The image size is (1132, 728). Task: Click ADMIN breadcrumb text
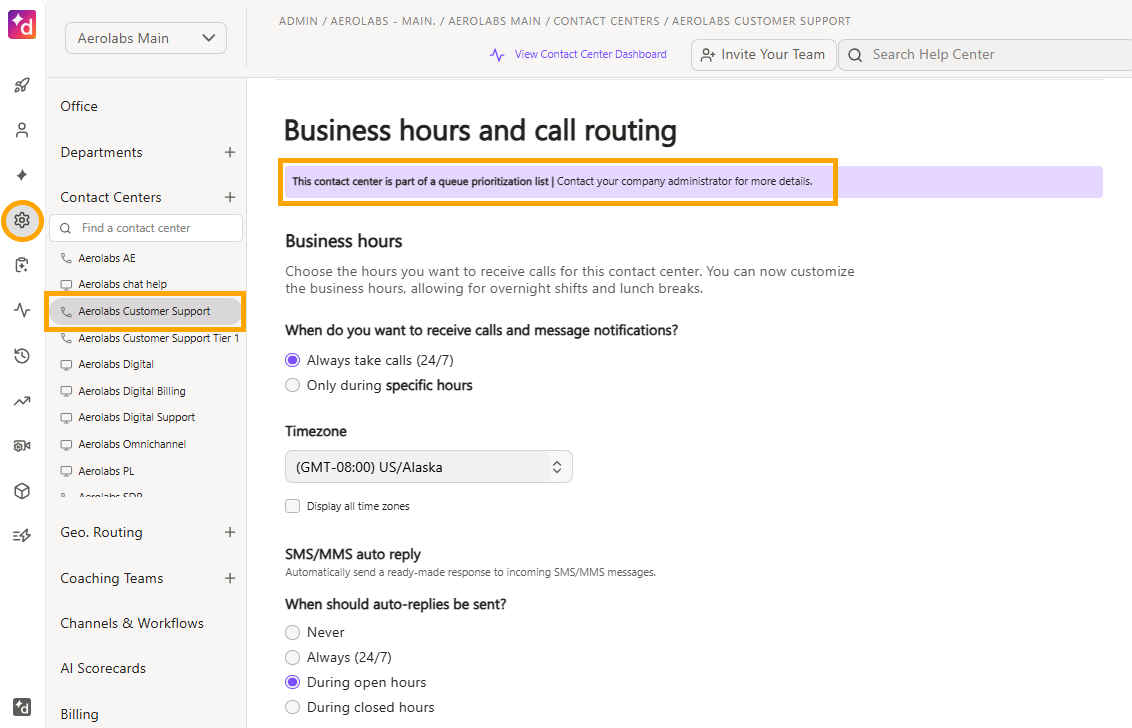click(298, 22)
